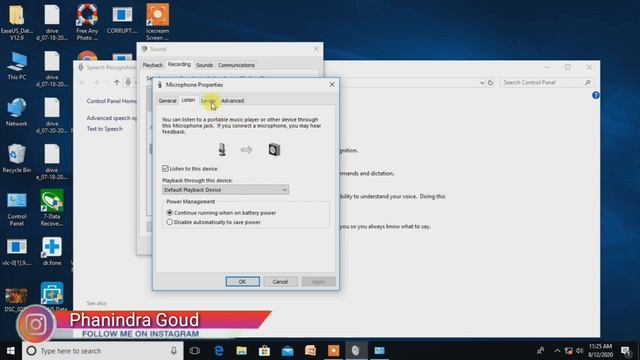Open Microsoft Edge from the taskbar

219,351
